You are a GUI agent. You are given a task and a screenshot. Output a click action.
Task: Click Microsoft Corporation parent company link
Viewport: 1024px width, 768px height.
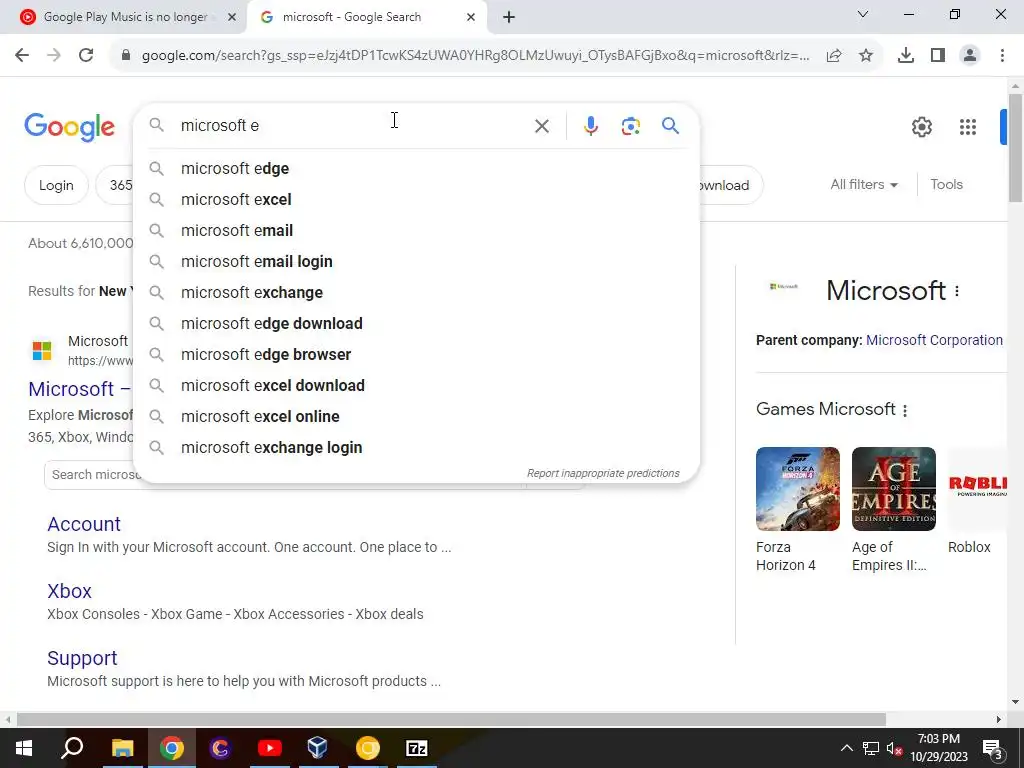(934, 340)
